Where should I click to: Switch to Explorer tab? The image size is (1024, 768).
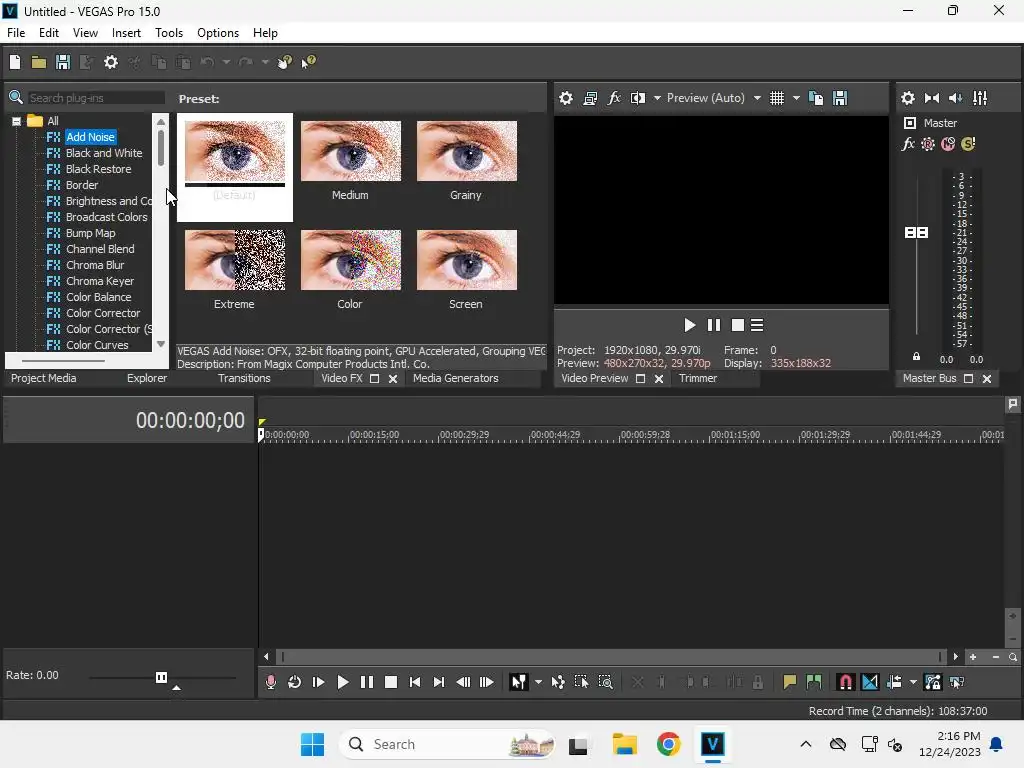pos(147,378)
